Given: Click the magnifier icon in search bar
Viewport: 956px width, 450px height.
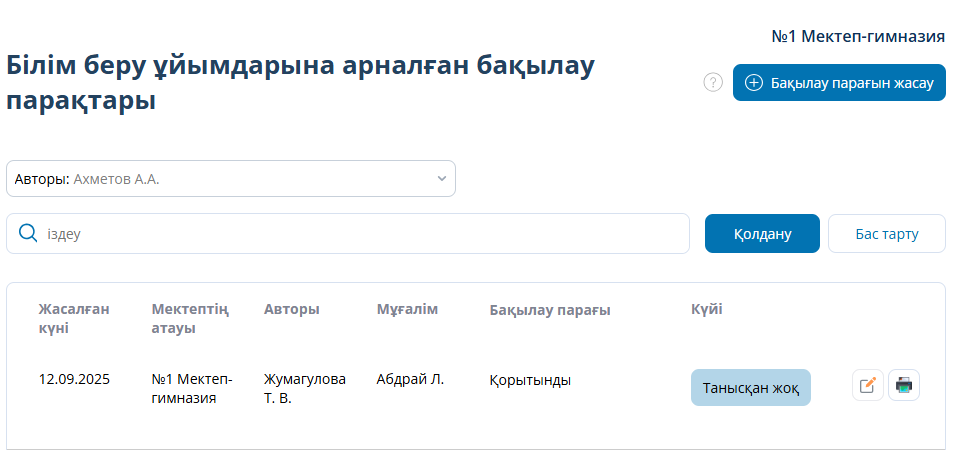Looking at the screenshot, I should 28,234.
